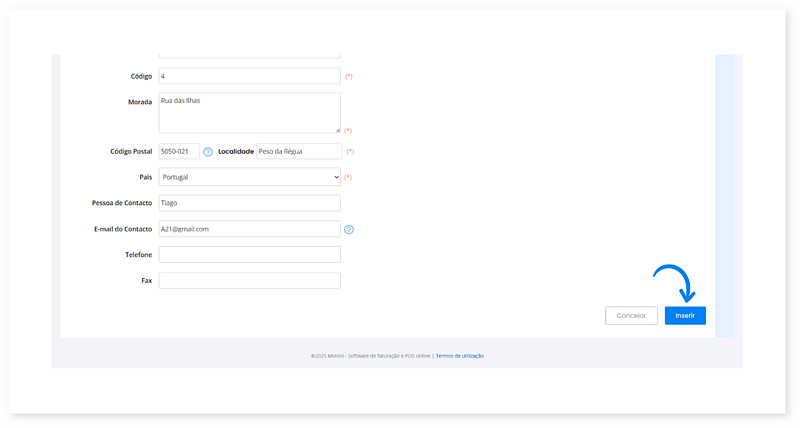Select the Código Postal field with 5050-021
The width and height of the screenshot is (800, 428).
point(179,152)
